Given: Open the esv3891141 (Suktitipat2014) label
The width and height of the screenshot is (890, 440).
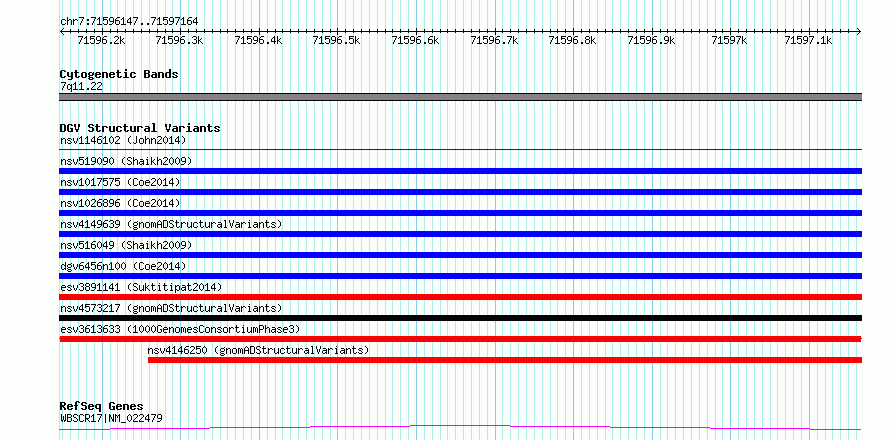Looking at the screenshot, I should coord(141,287).
